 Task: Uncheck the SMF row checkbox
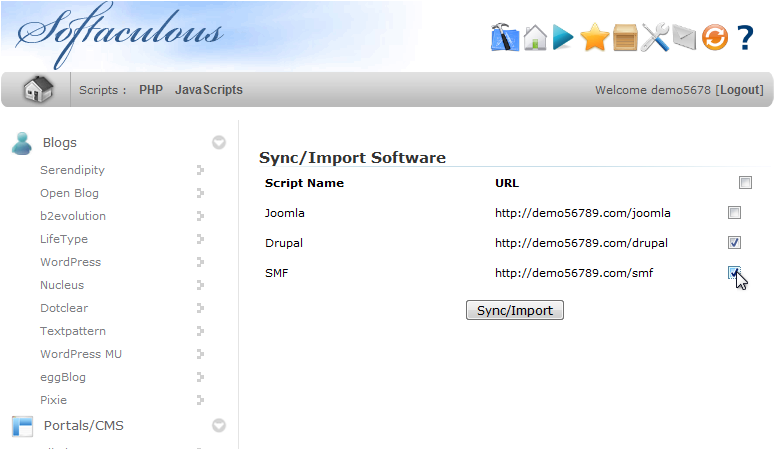click(734, 273)
